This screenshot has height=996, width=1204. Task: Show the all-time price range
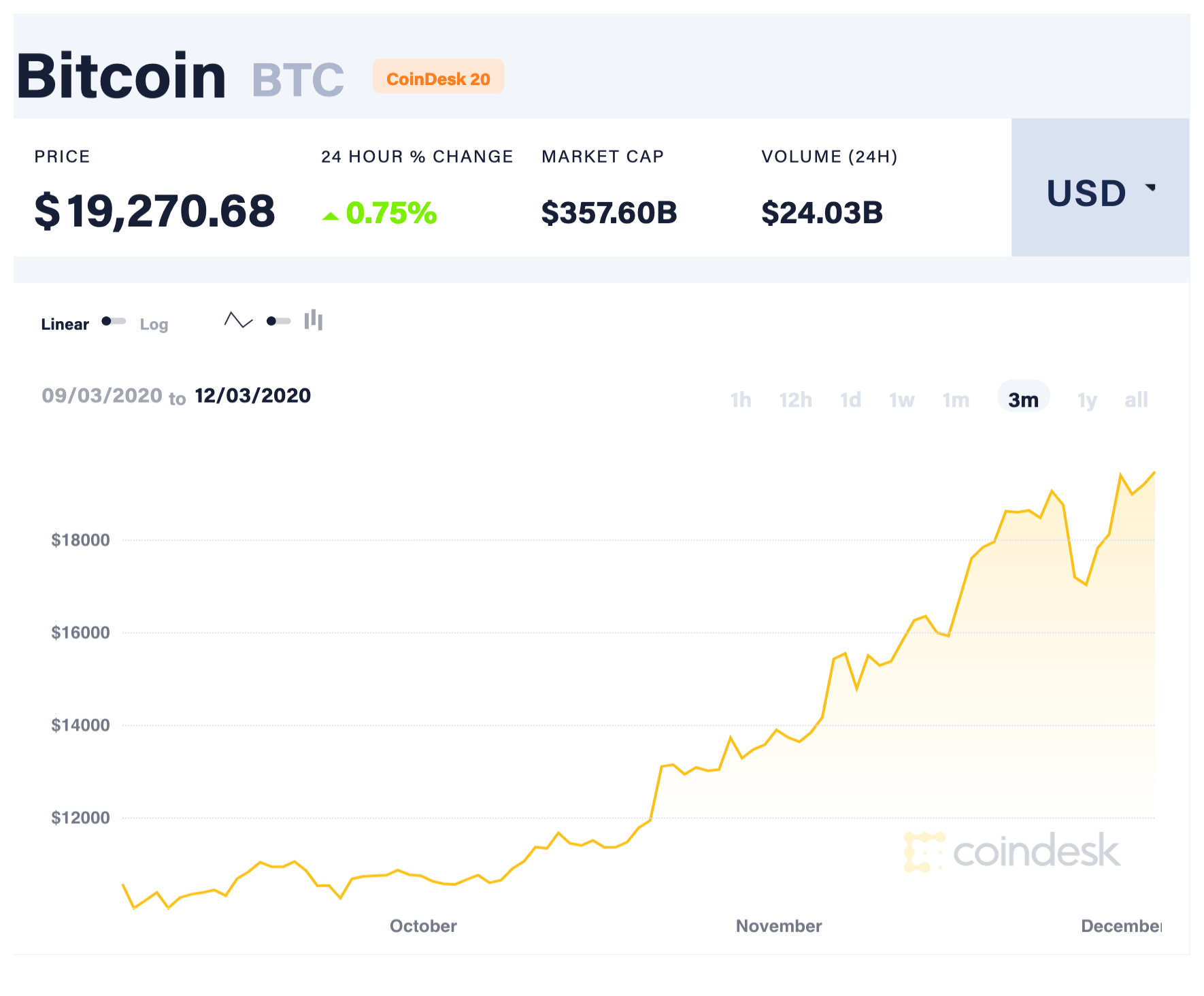tap(1136, 399)
